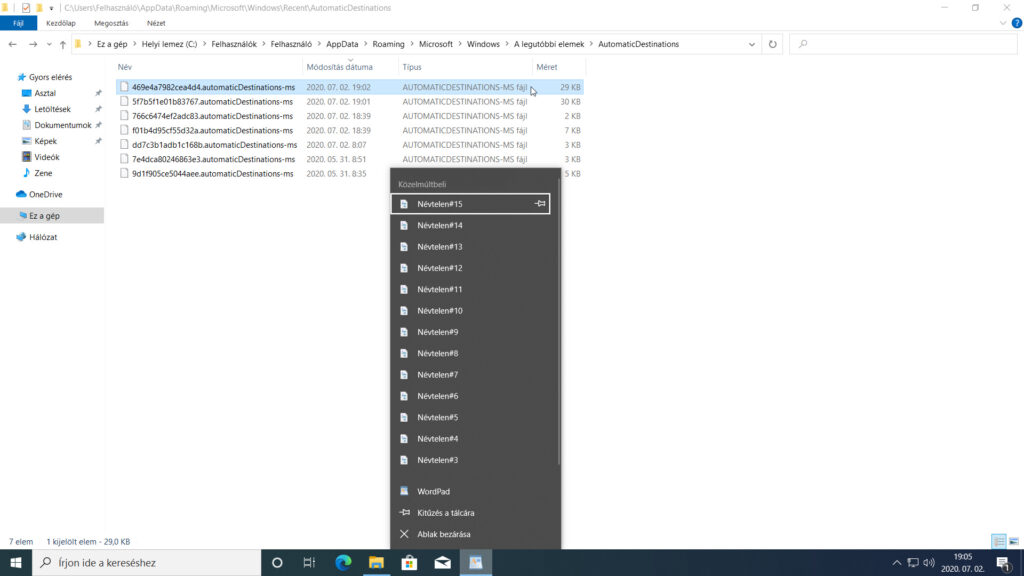The image size is (1024, 576).
Task: Select file f01b4d95cf55d32a.automaticDestinations-ms
Action: coord(212,131)
